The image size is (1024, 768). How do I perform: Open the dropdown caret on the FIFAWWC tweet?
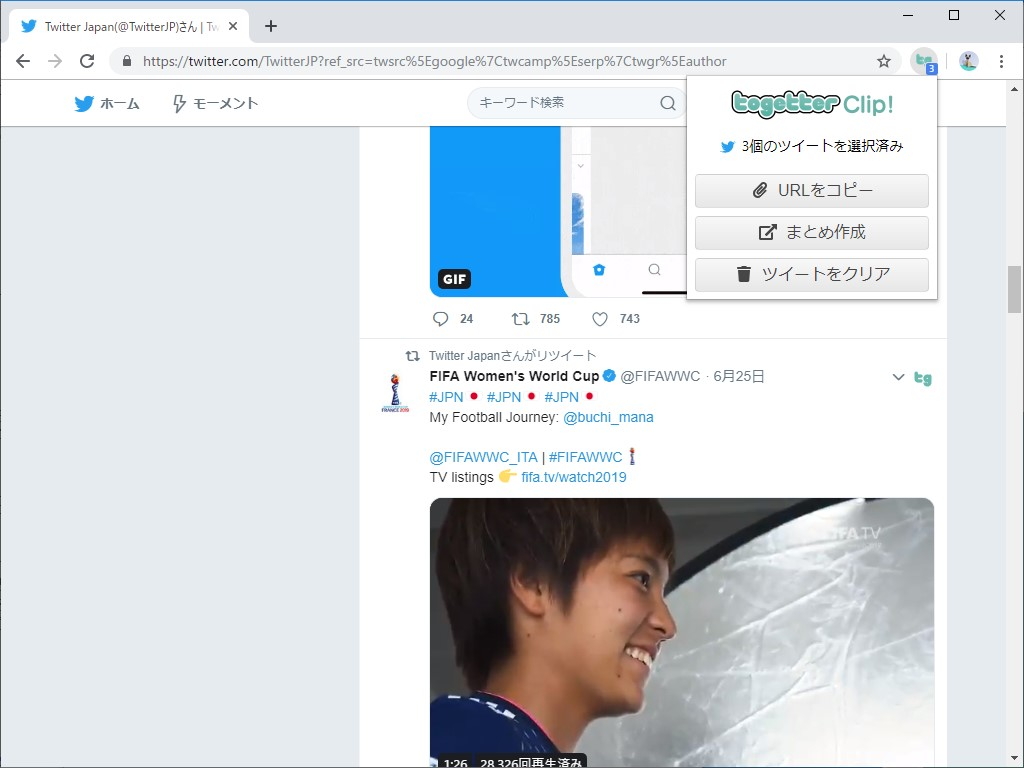point(897,377)
